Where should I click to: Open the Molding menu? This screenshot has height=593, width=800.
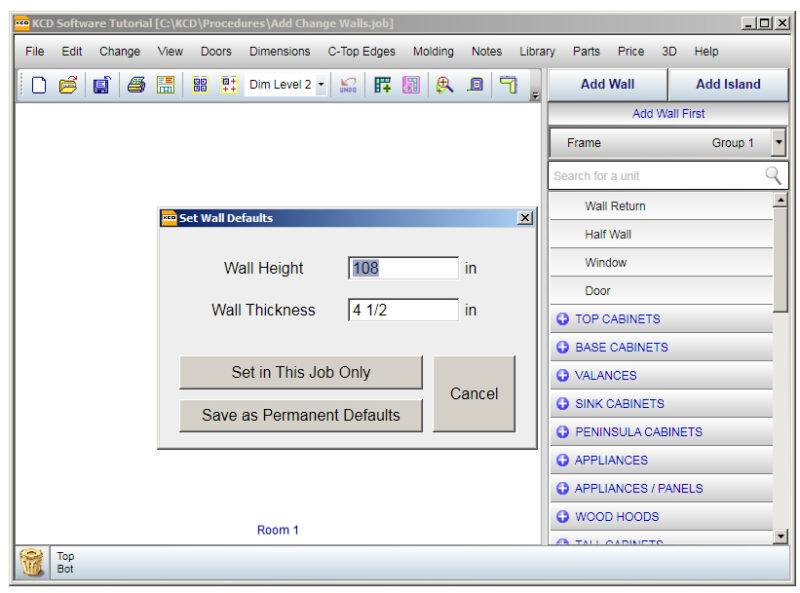coord(433,51)
